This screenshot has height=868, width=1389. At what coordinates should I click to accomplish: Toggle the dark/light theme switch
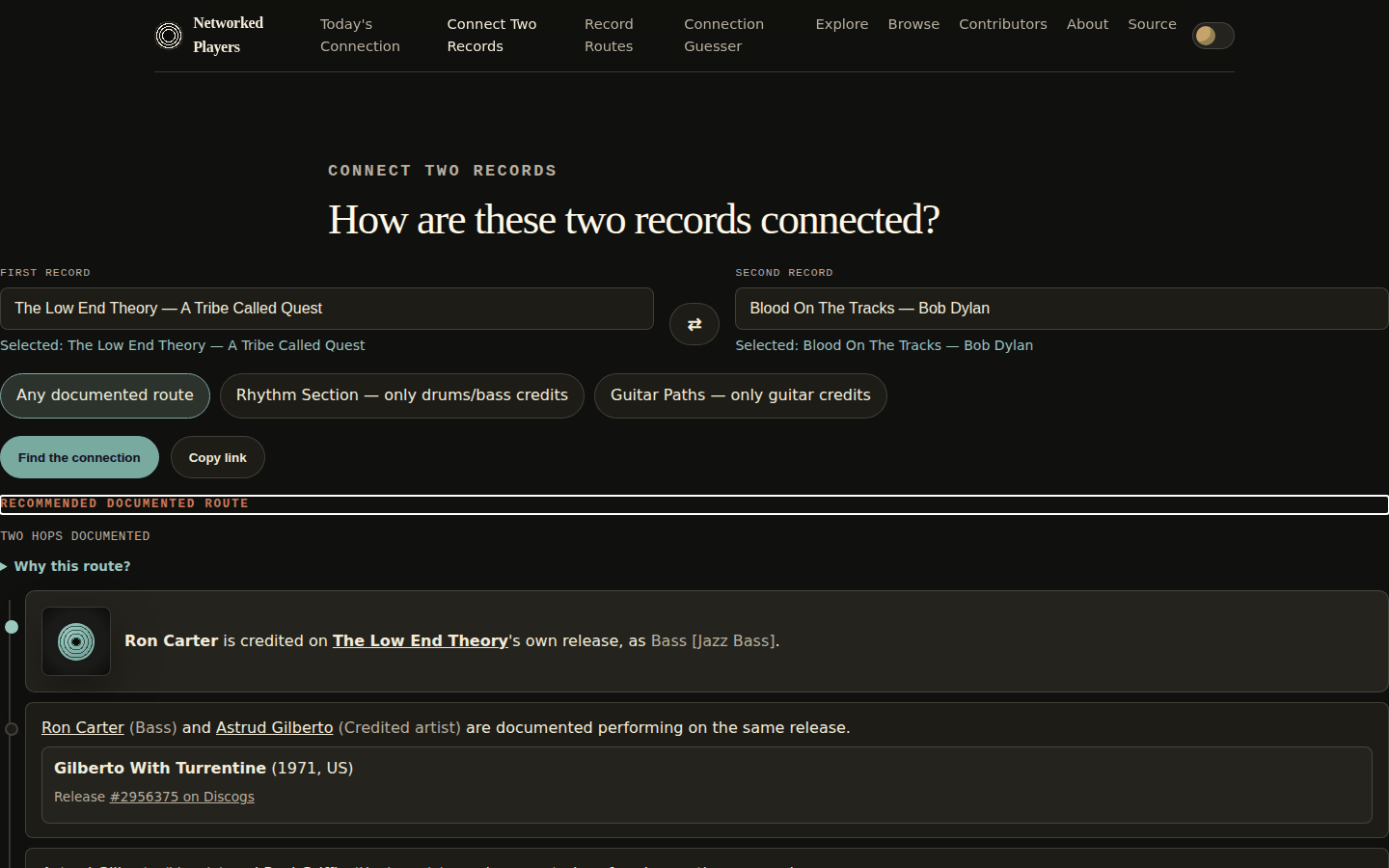tap(1212, 36)
